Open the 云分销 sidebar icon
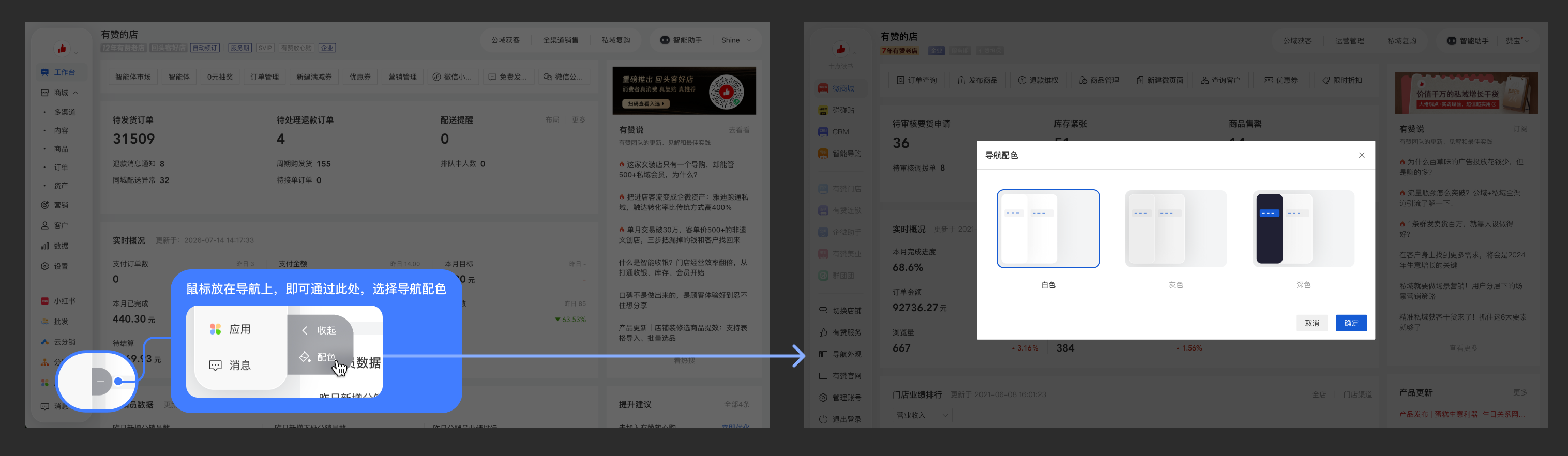Screen dimensions: 1568x456 tap(44, 342)
